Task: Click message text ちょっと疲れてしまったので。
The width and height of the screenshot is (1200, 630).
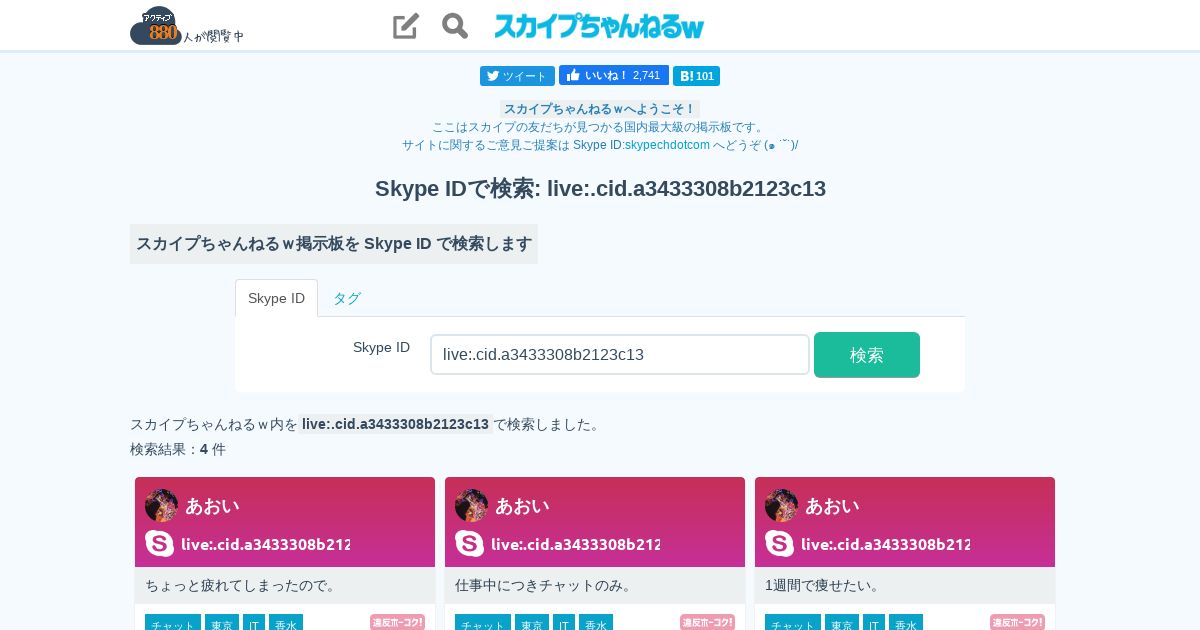Action: coord(243,585)
